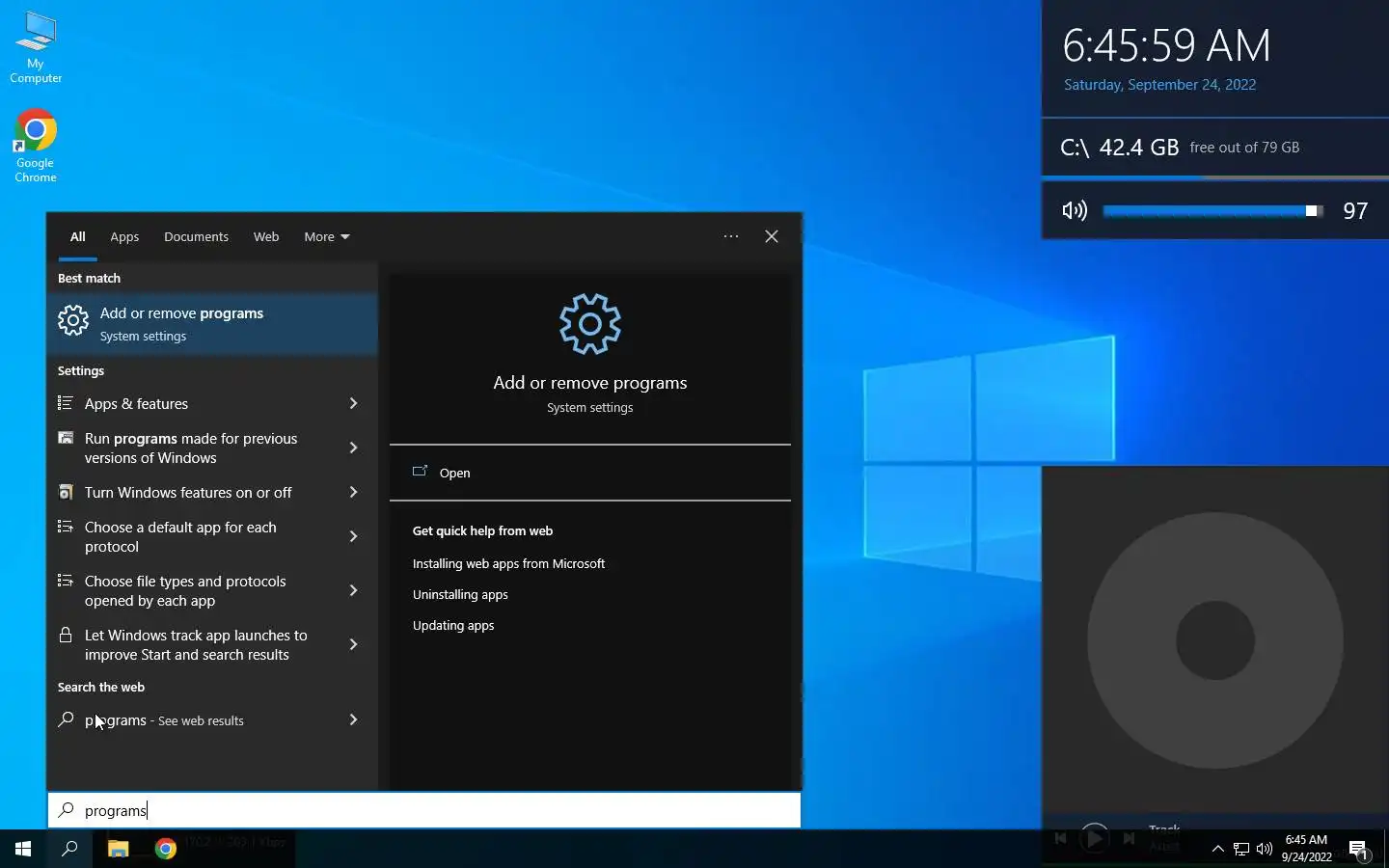Open the notification center icon
Viewport: 1389px width, 868px height.
[x=1359, y=850]
